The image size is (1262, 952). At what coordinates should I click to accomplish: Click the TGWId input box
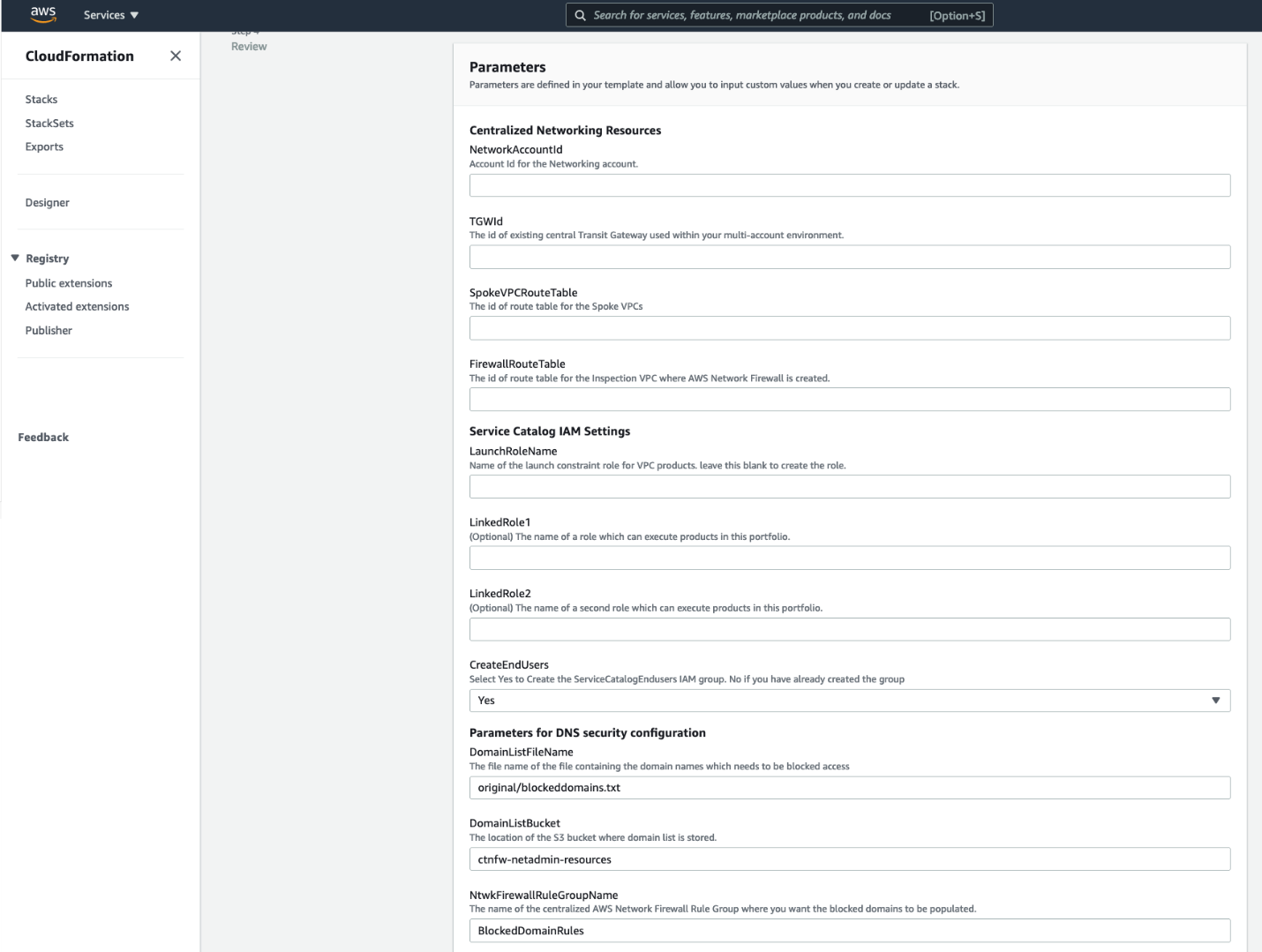(849, 257)
